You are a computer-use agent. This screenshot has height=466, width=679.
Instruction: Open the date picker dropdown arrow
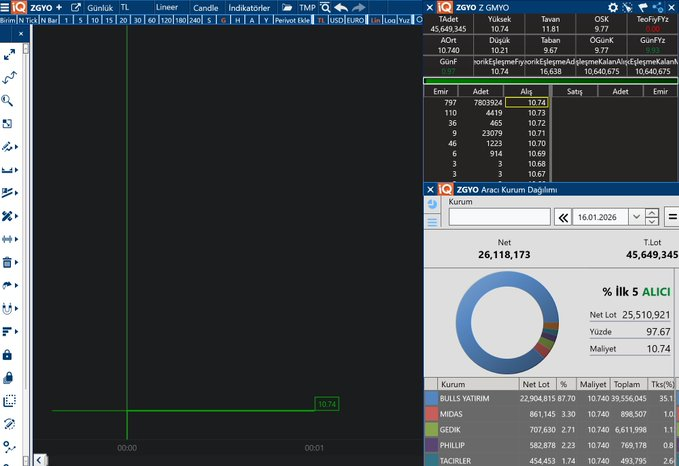click(636, 217)
